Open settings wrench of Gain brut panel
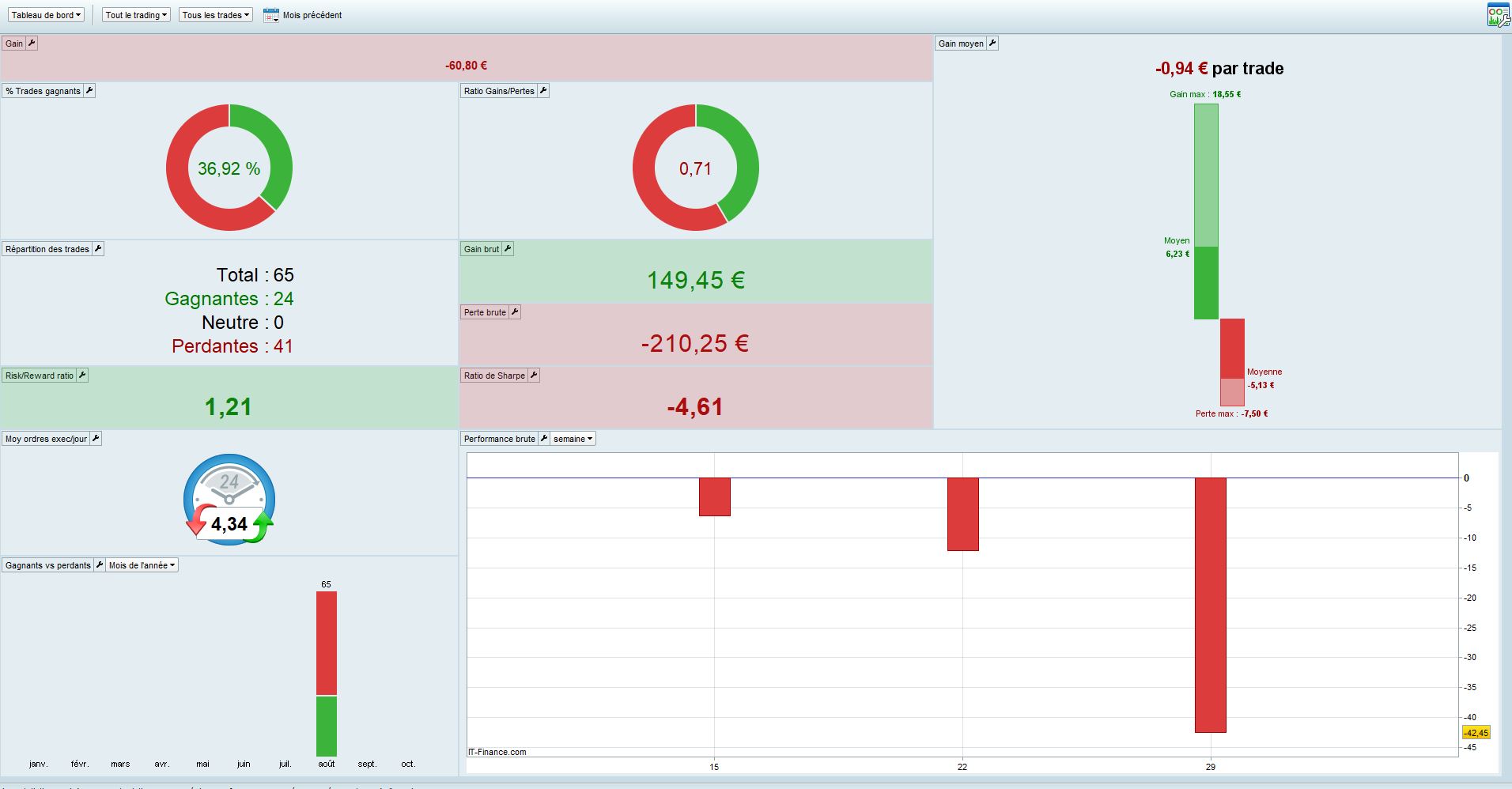 [x=508, y=249]
